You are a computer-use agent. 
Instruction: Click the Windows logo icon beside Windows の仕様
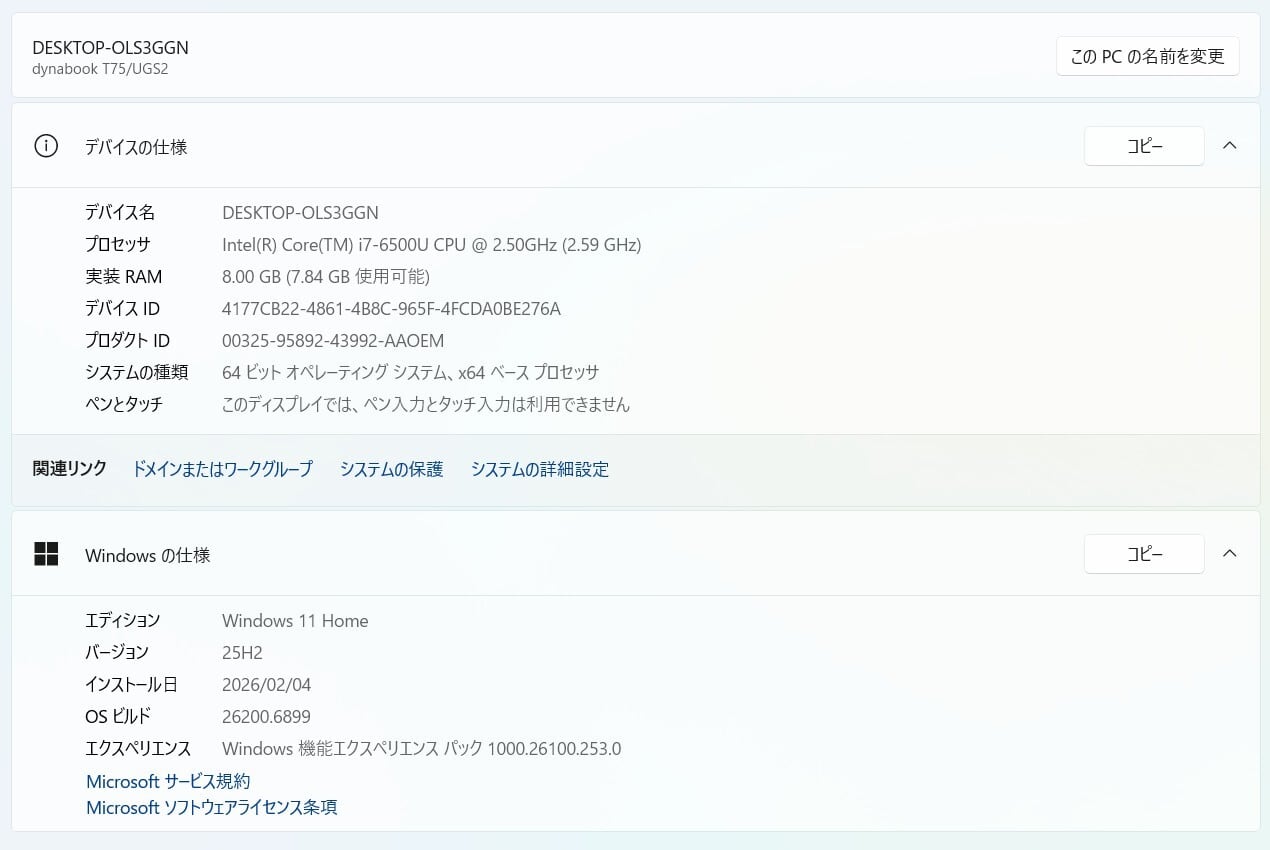click(46, 554)
